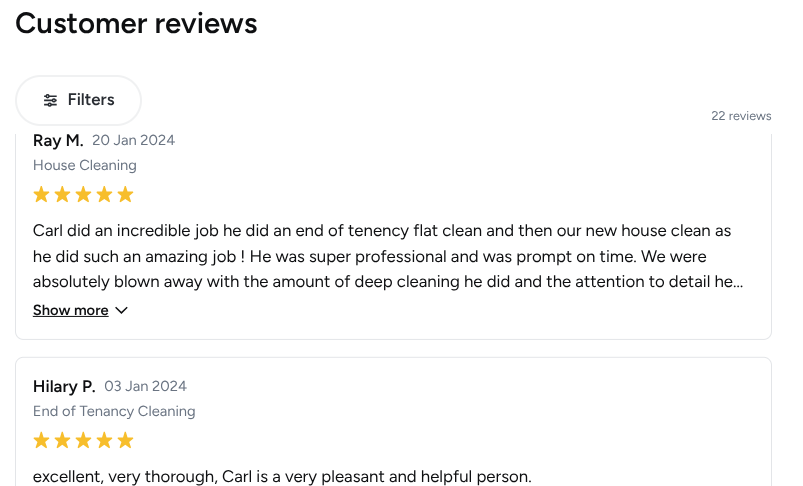
Task: Click reviewer name Ray M.
Action: pos(58,140)
